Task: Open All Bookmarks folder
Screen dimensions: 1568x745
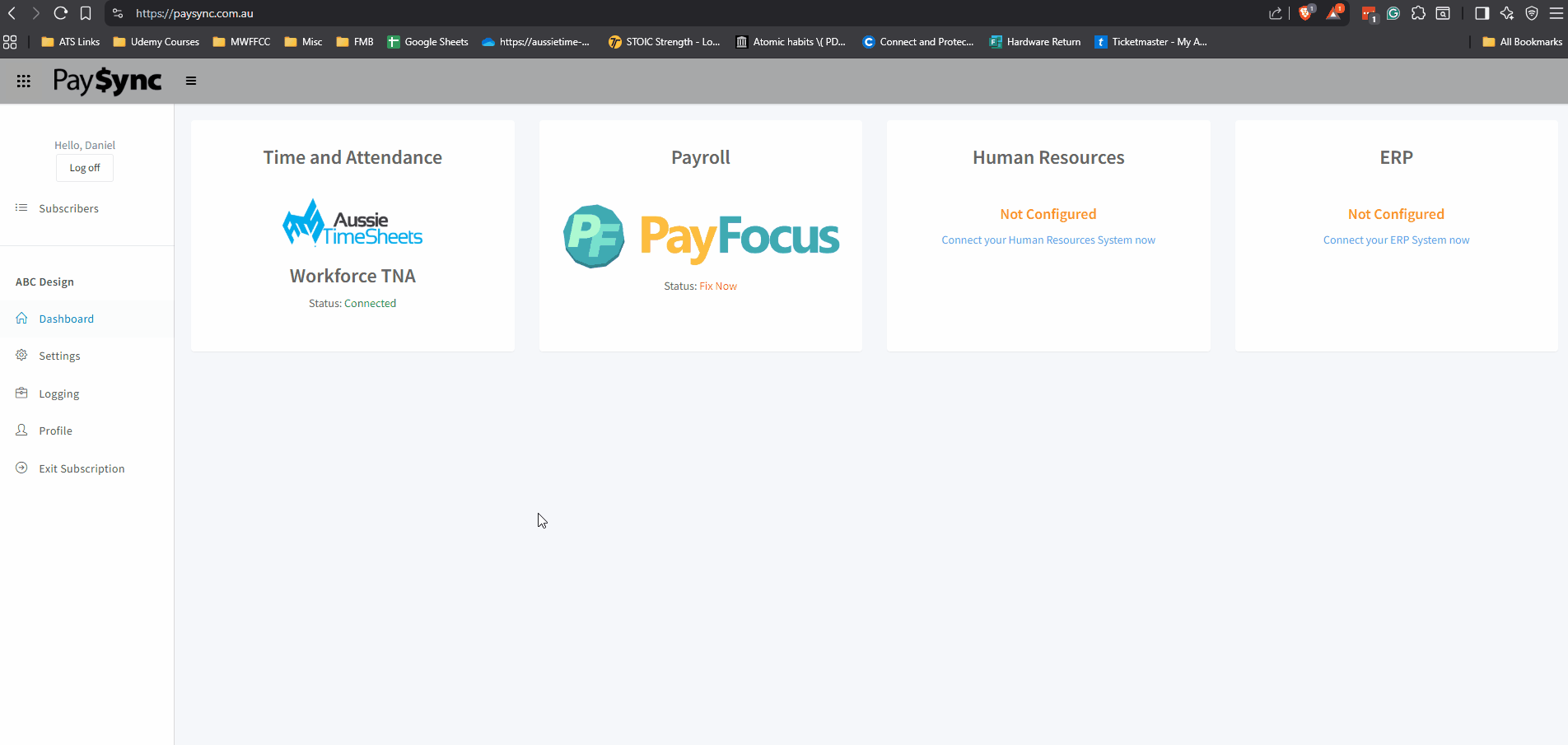Action: 1522,42
